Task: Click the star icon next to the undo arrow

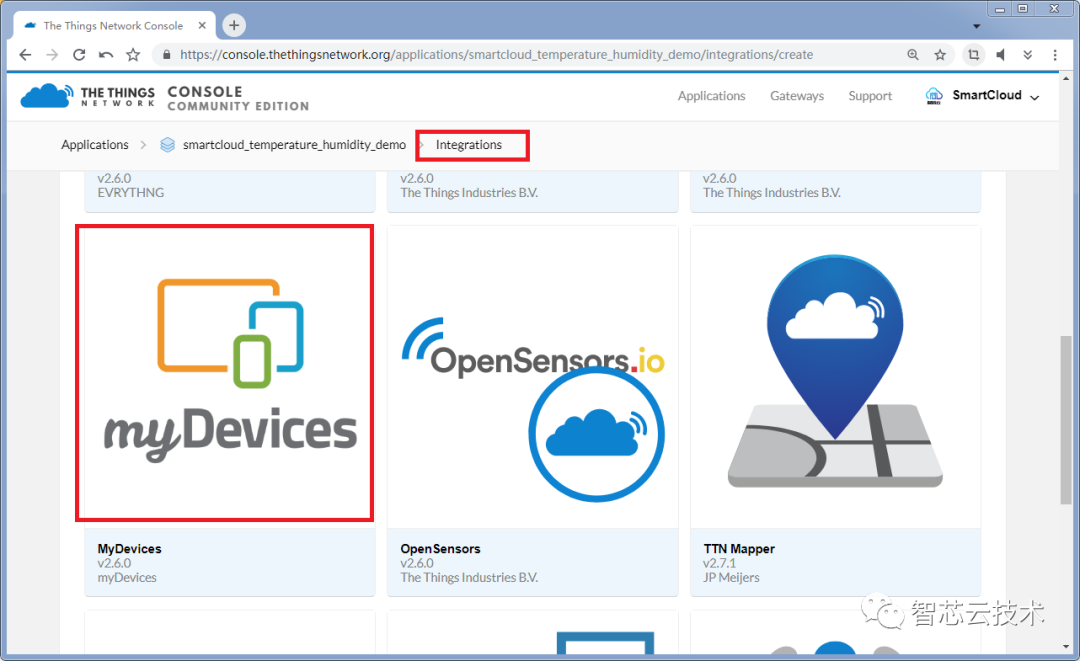Action: (x=133, y=54)
